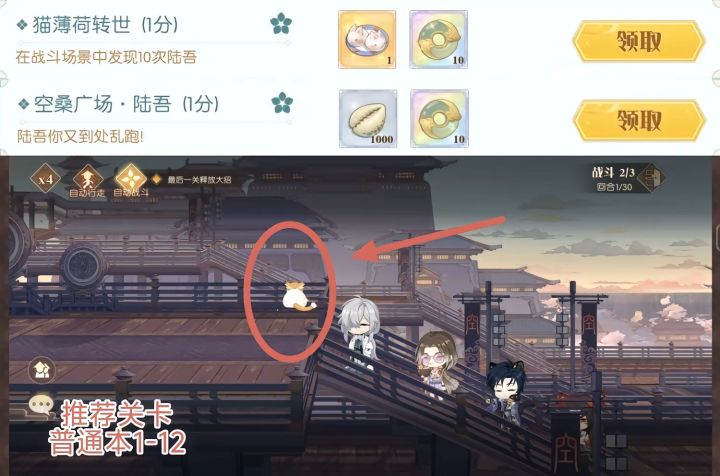Image resolution: width=720 pixels, height=476 pixels.
Task: Open menu icon beside 战斗 2/3
Action: coord(653,178)
